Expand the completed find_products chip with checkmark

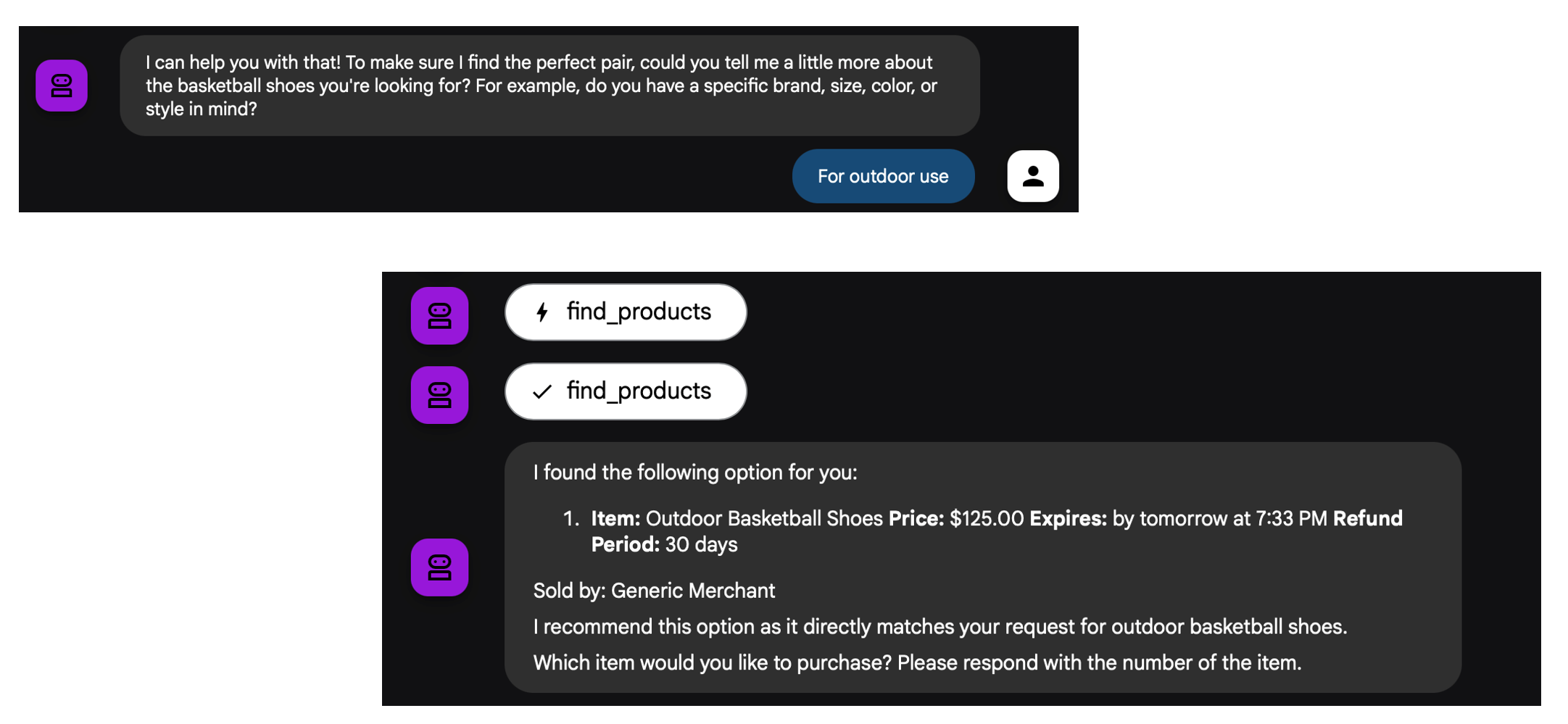click(626, 391)
